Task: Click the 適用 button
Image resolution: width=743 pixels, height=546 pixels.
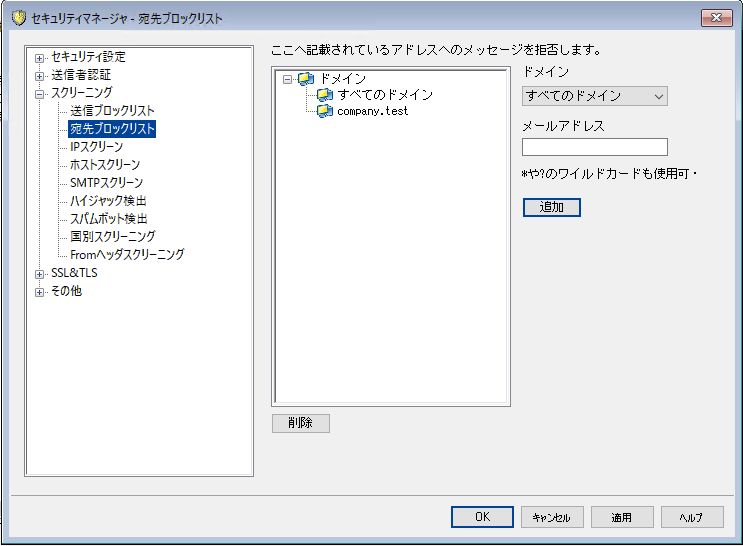Action: coord(621,517)
